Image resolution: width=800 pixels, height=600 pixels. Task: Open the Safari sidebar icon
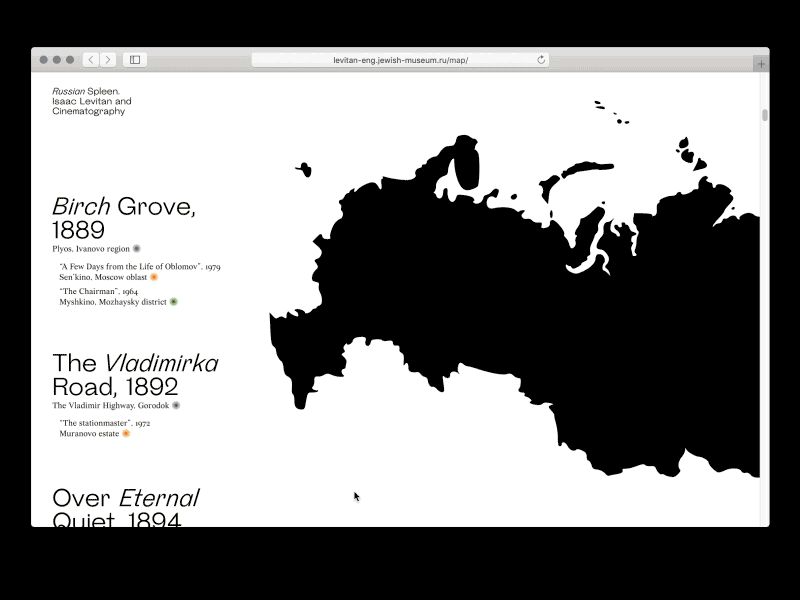(133, 59)
